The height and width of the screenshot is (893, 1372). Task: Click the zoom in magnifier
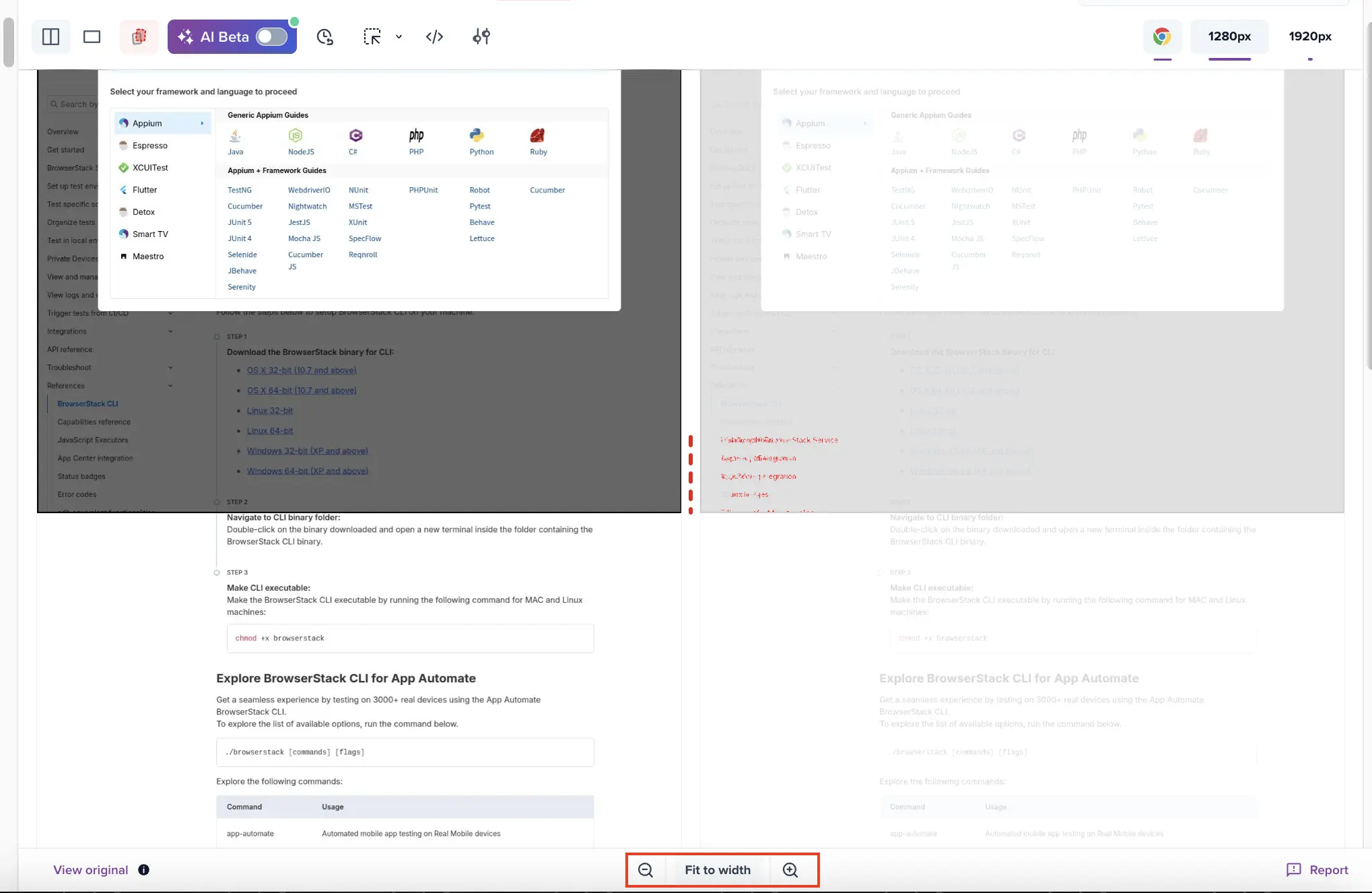tap(790, 869)
